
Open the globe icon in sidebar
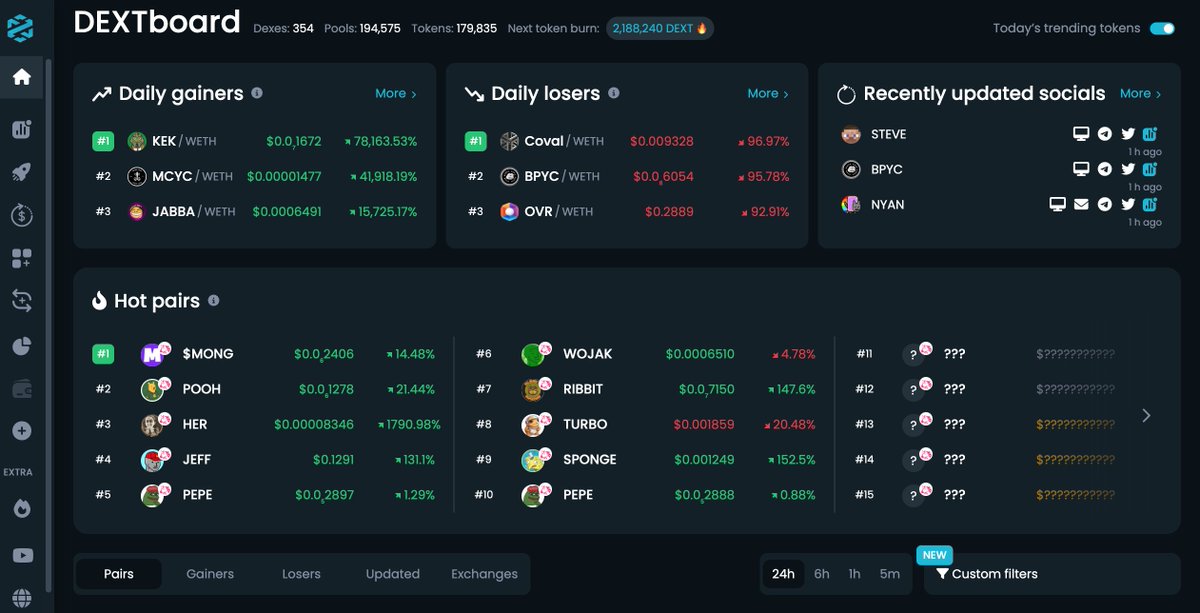click(x=21, y=598)
